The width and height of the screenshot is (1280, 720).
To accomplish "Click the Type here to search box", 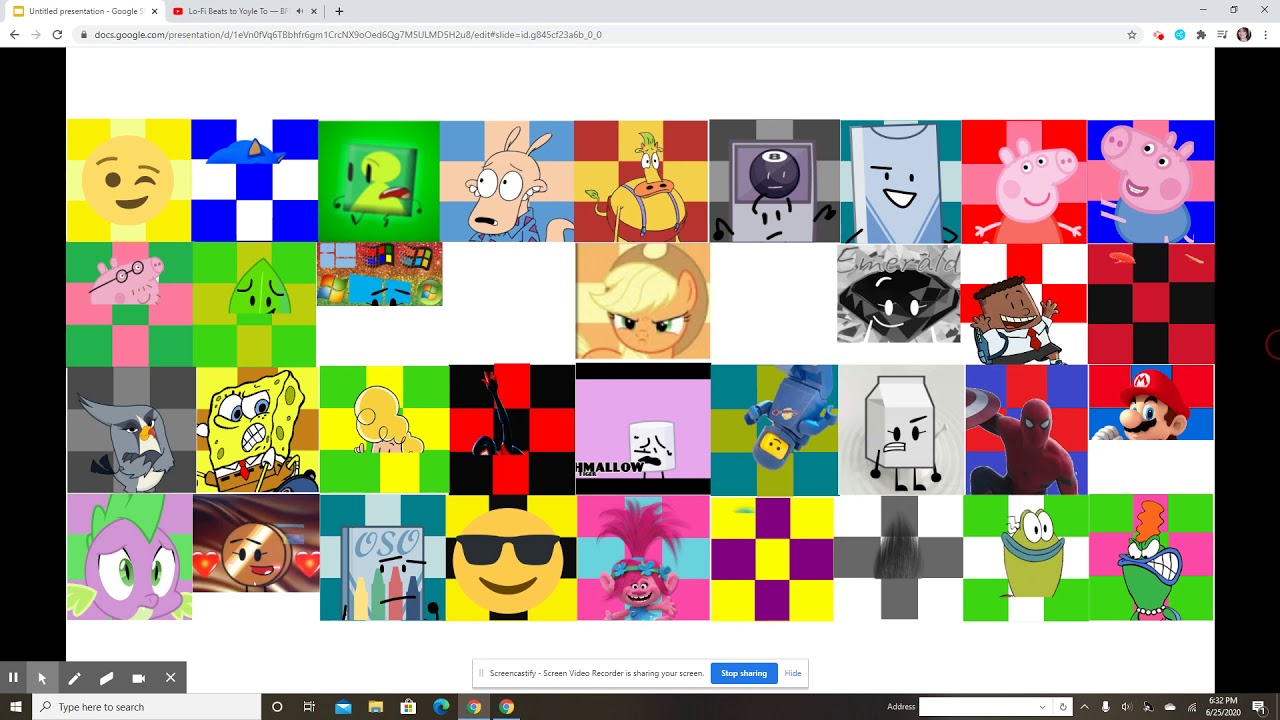I will [148, 707].
